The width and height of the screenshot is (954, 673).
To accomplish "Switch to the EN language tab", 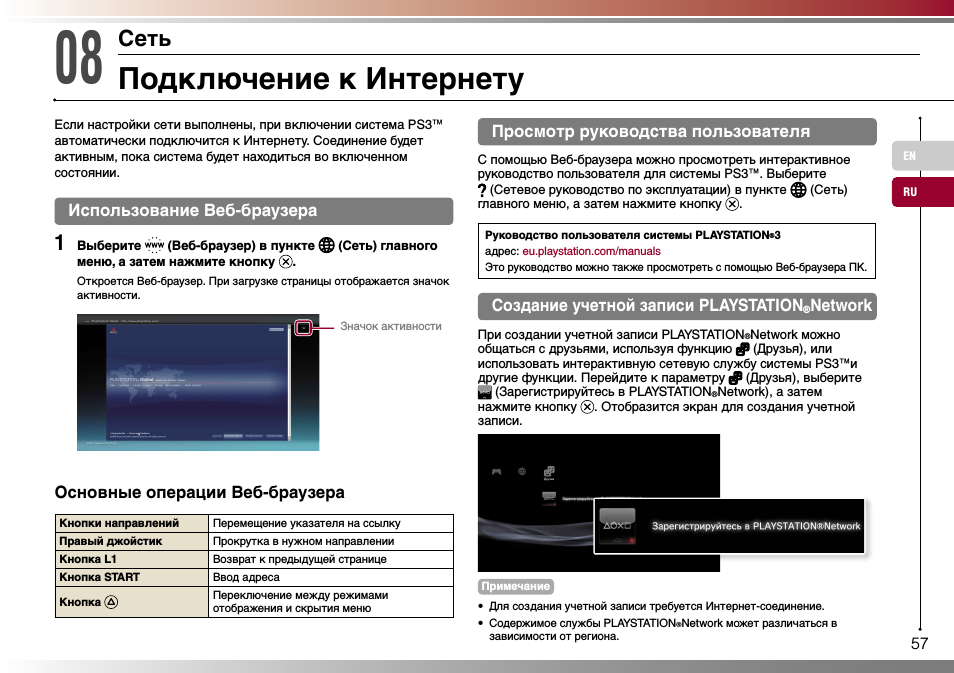I will pos(909,156).
